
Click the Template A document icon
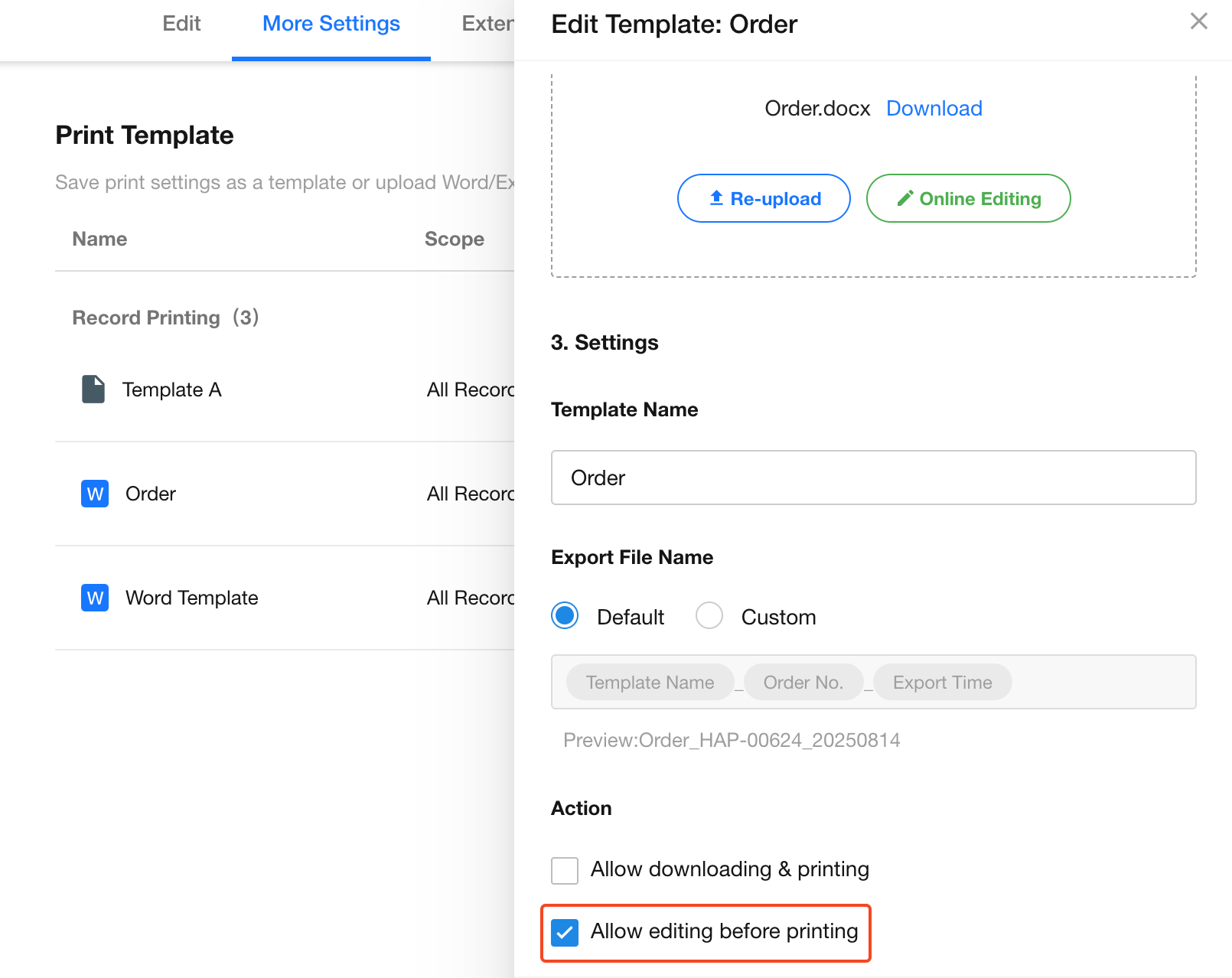pyautogui.click(x=93, y=390)
